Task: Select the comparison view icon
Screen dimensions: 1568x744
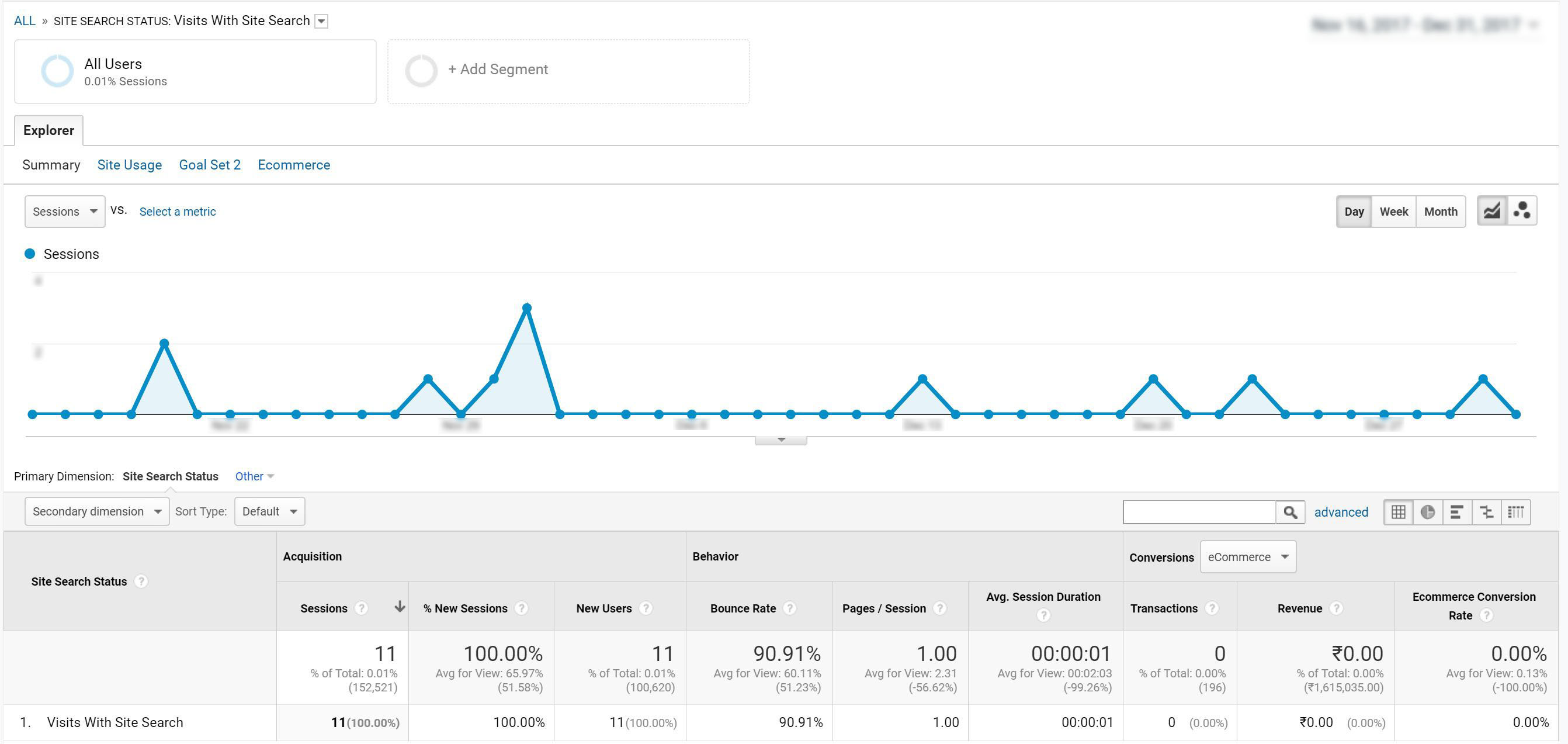Action: (1486, 512)
